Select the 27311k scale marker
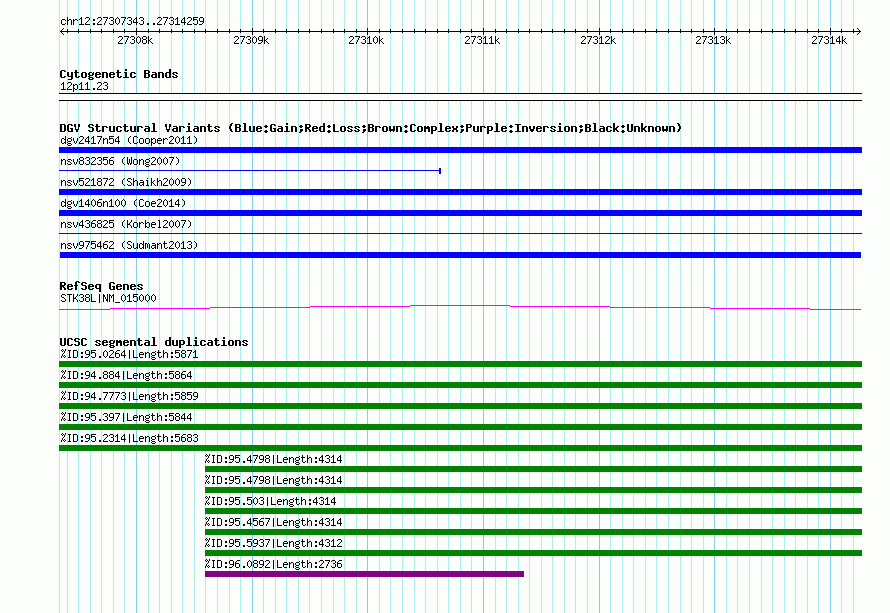The width and height of the screenshot is (890, 613). click(482, 40)
